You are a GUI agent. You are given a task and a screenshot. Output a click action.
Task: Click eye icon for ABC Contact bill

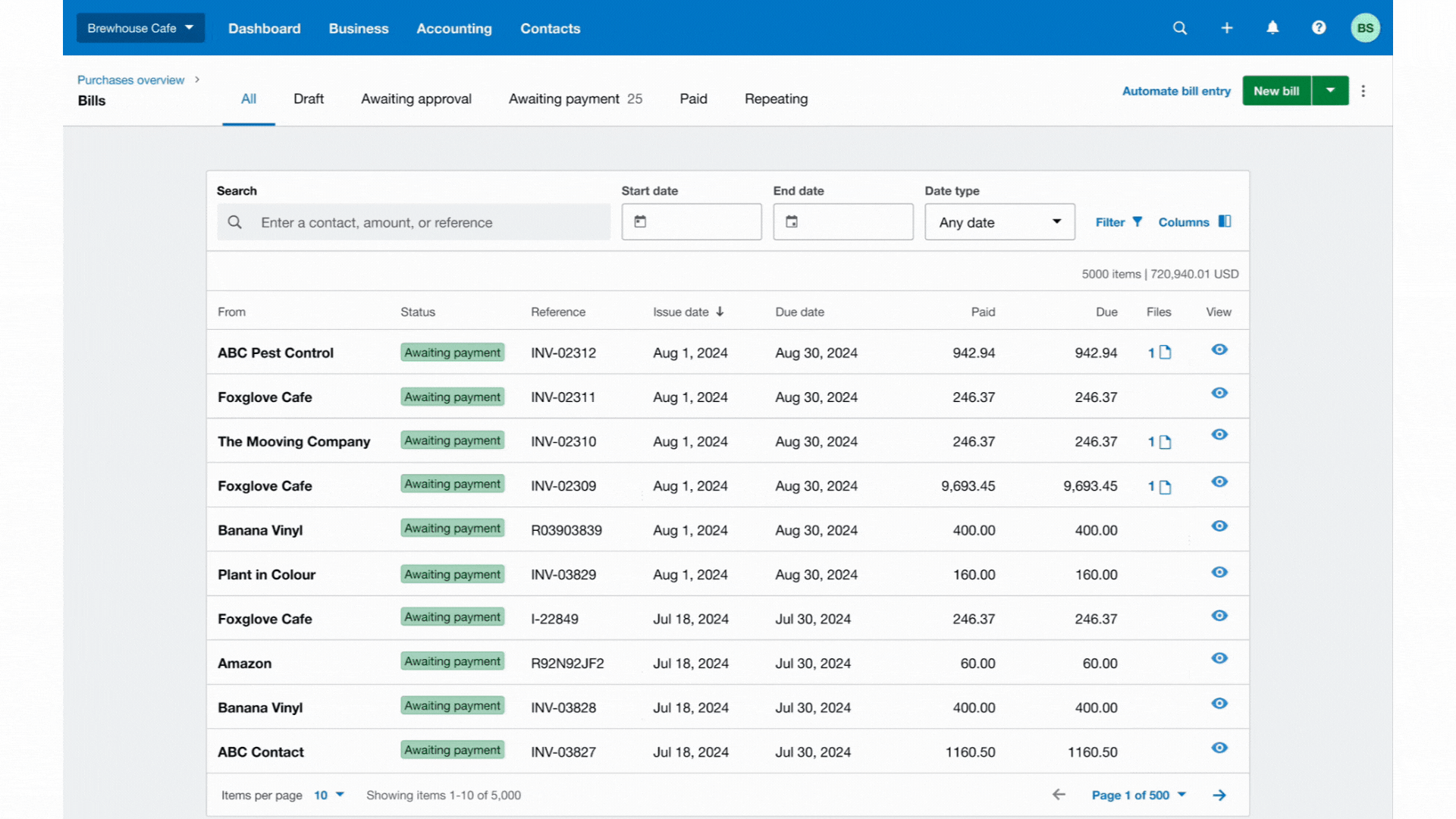pyautogui.click(x=1219, y=748)
